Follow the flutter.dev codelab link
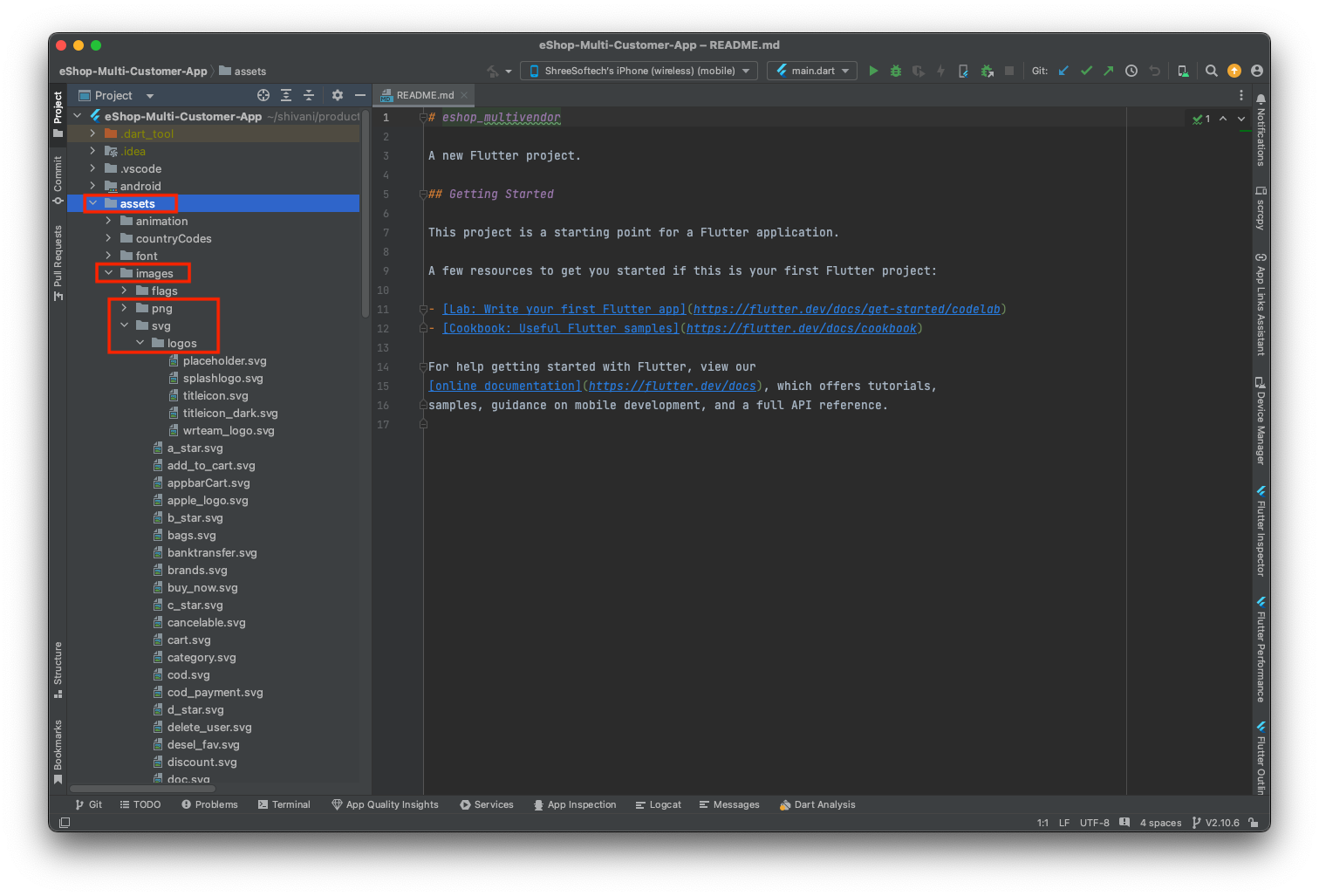The width and height of the screenshot is (1319, 896). (x=846, y=309)
